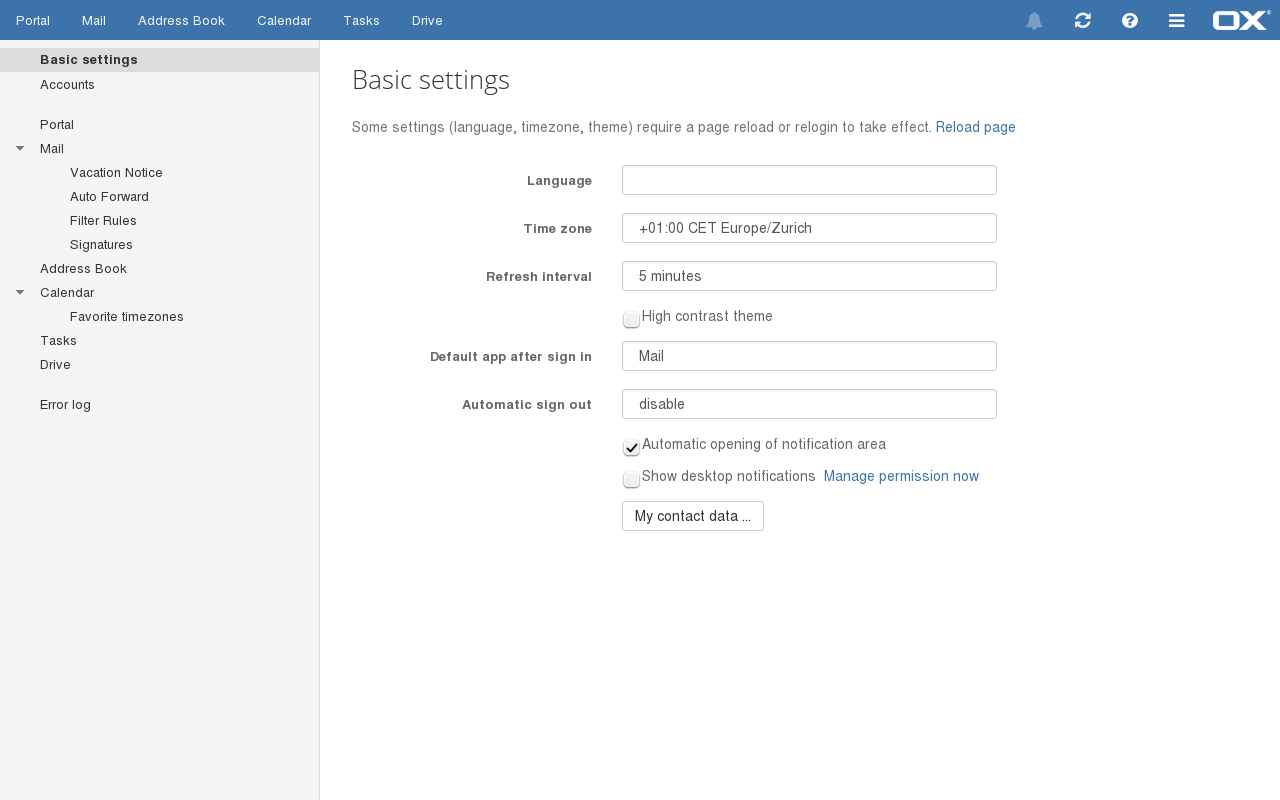Image resolution: width=1280 pixels, height=800 pixels.
Task: Open the Refresh interval dropdown
Action: tap(809, 276)
